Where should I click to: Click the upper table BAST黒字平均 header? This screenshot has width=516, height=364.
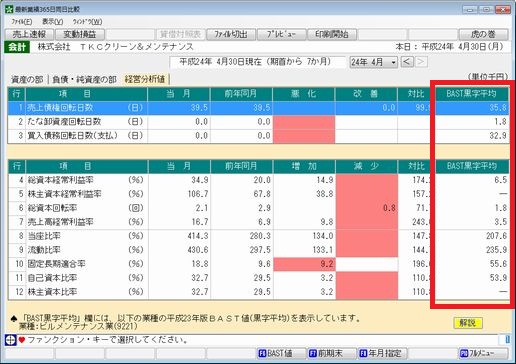point(472,94)
